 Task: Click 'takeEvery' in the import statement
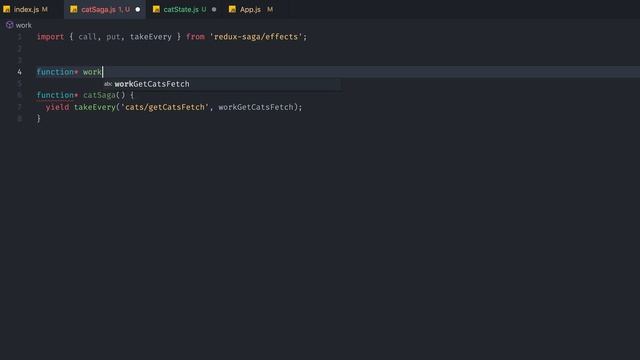click(151, 37)
